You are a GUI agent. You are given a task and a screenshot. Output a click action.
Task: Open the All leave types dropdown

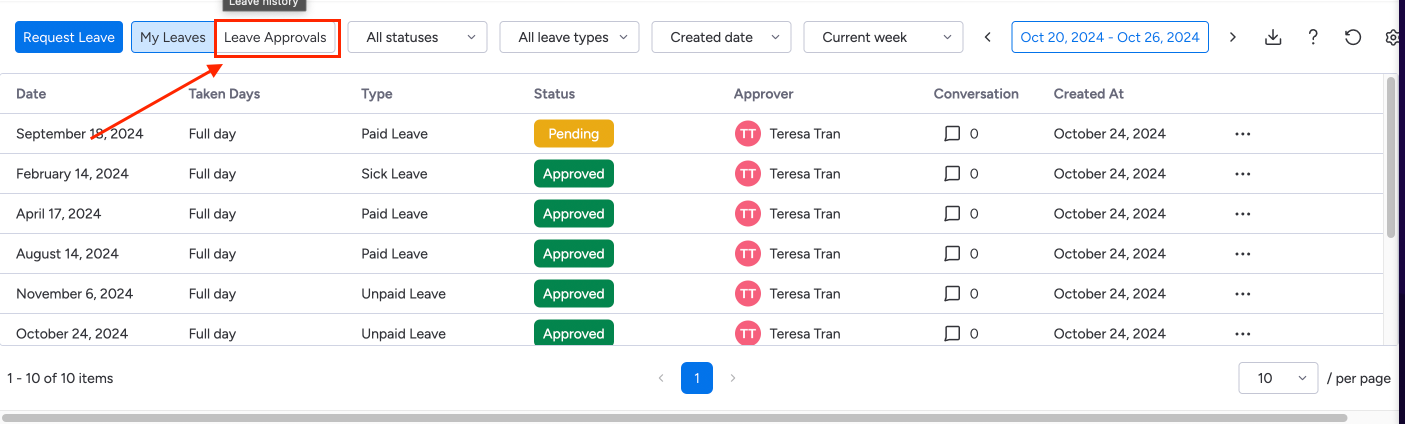569,37
